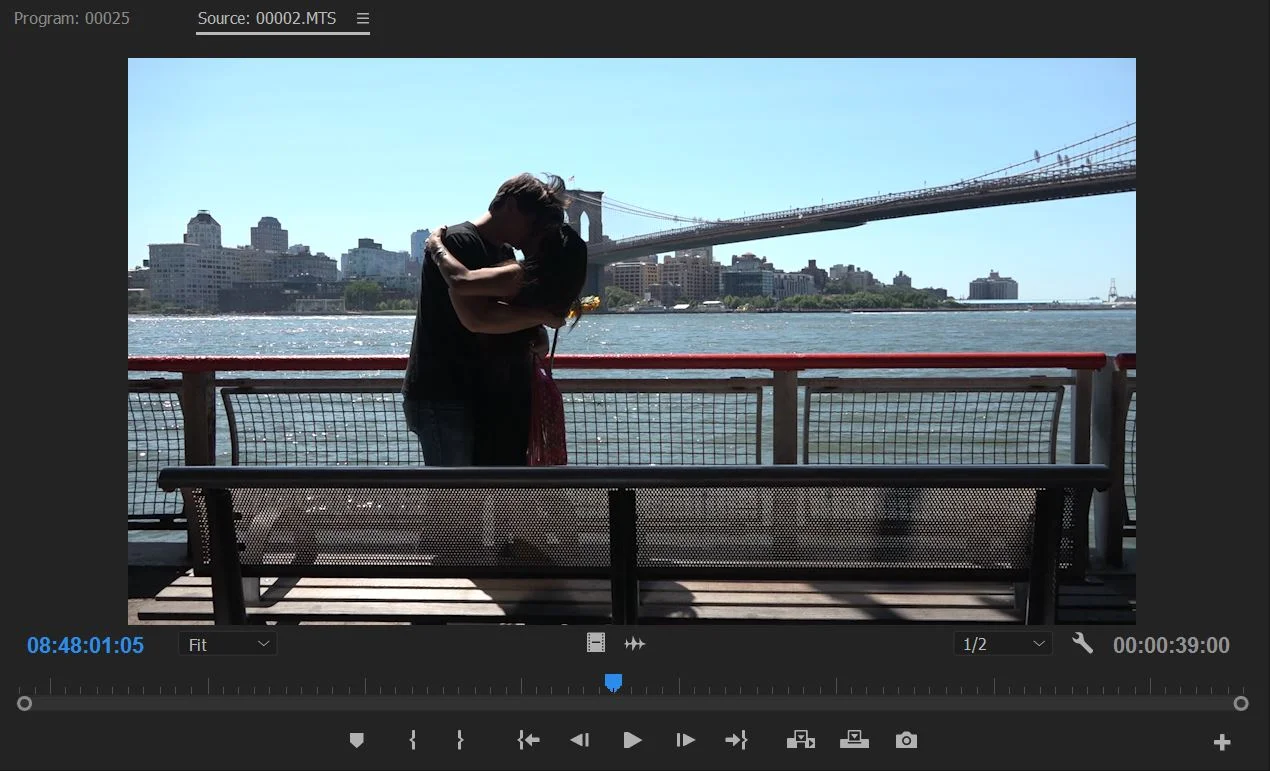Click the Mark Out bracket icon
The image size is (1270, 771).
460,740
